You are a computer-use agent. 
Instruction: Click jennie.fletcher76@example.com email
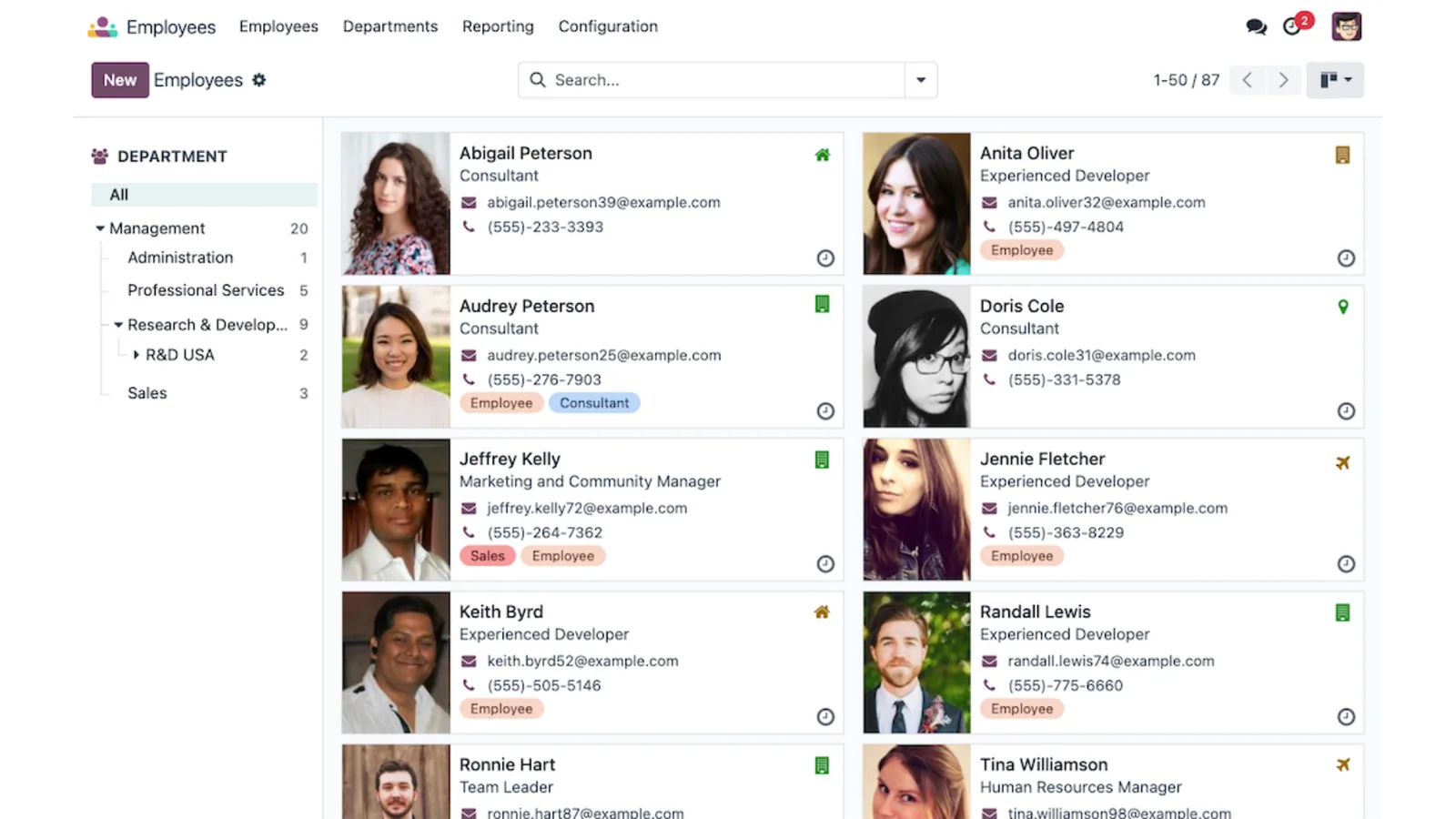(1117, 509)
